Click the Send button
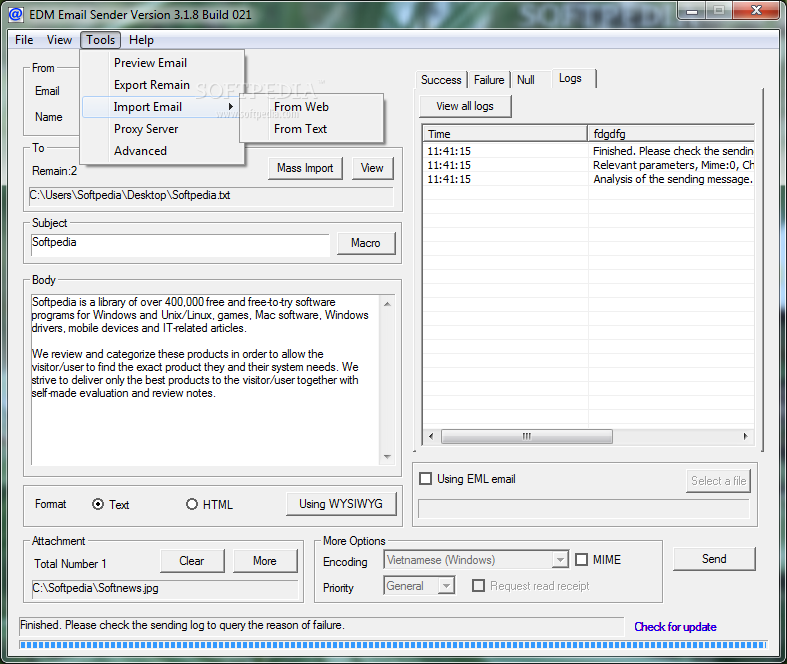This screenshot has height=664, width=787. (x=714, y=559)
